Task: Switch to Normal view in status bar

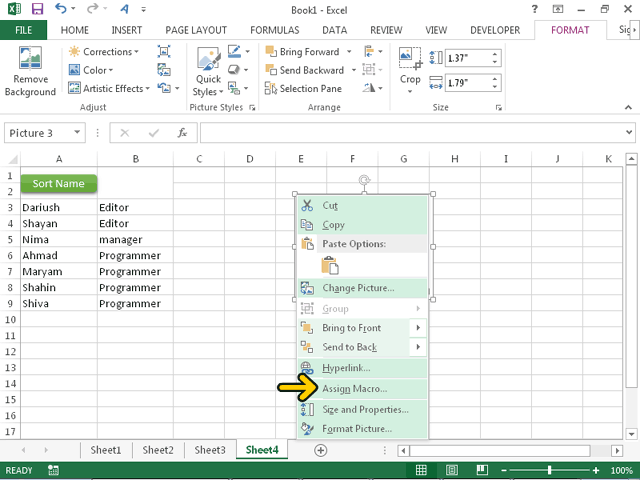Action: tap(424, 470)
